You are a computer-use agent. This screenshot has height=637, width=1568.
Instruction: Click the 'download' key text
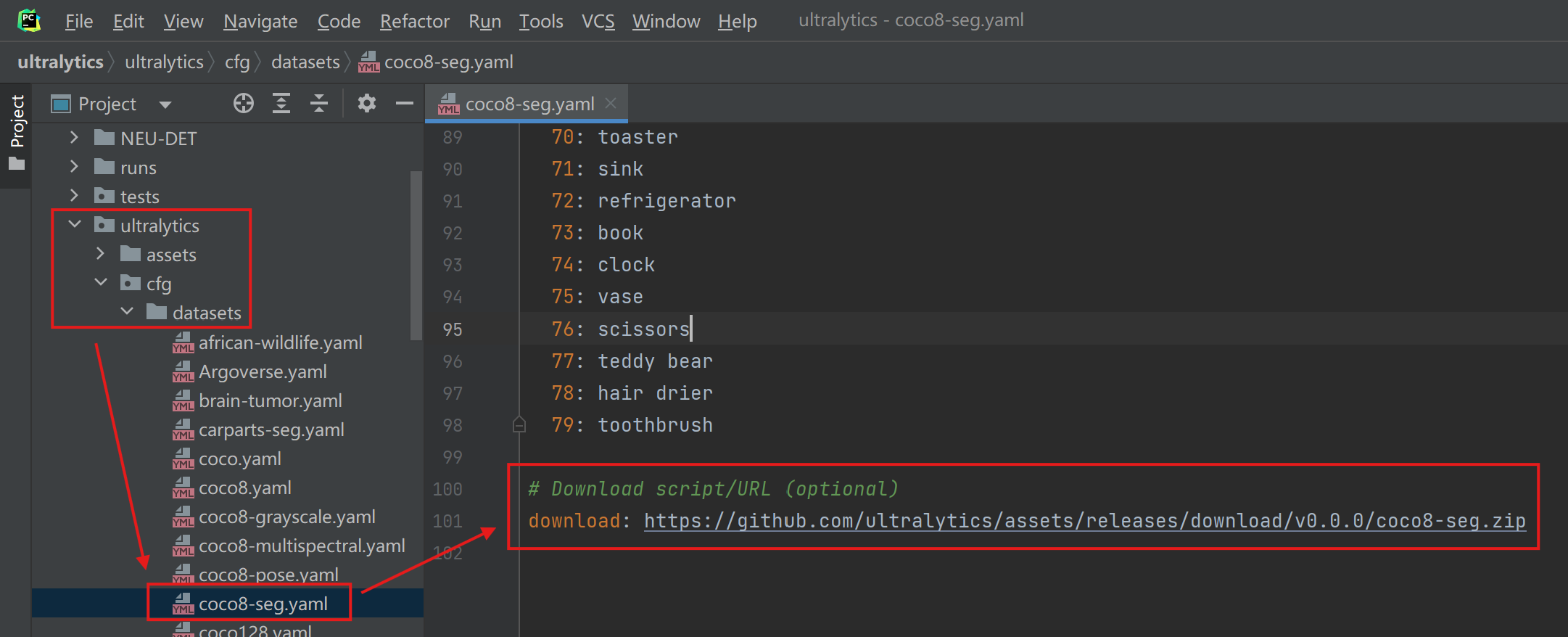pyautogui.click(x=574, y=521)
